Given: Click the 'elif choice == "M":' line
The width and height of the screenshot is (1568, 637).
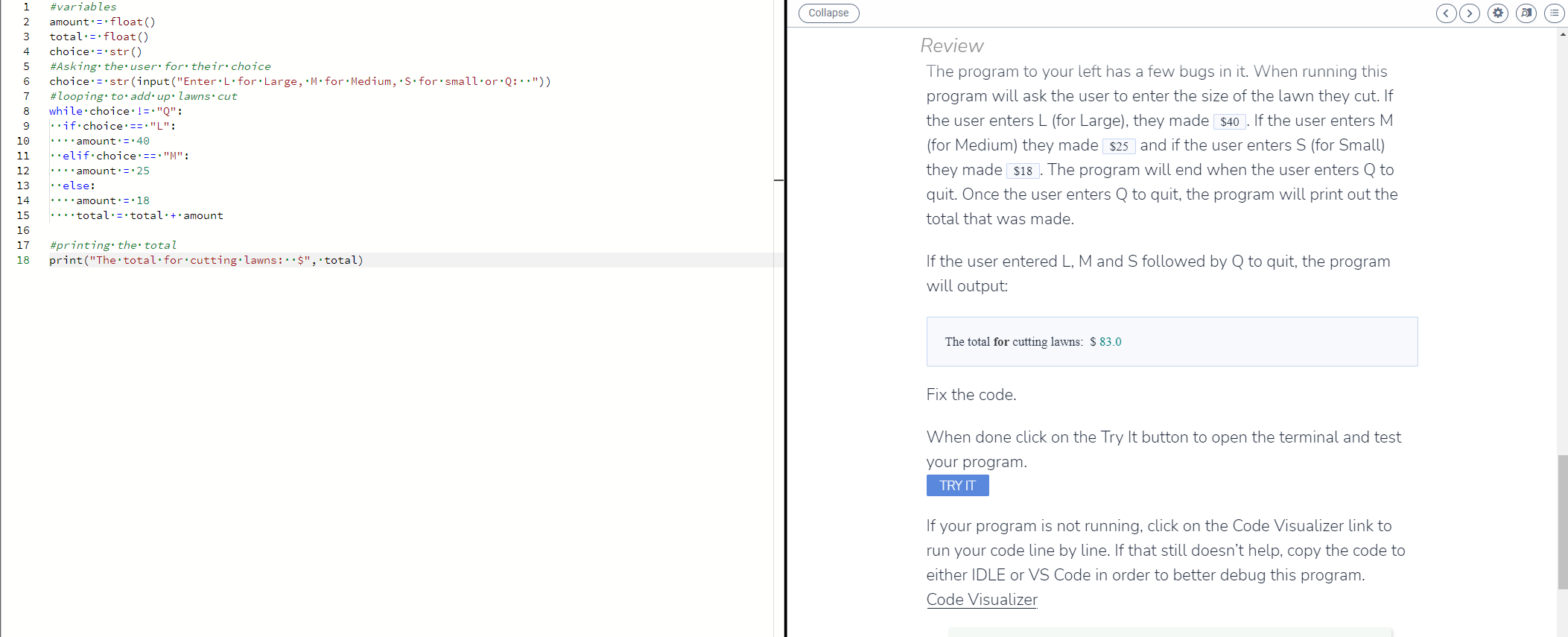Looking at the screenshot, I should [x=126, y=156].
